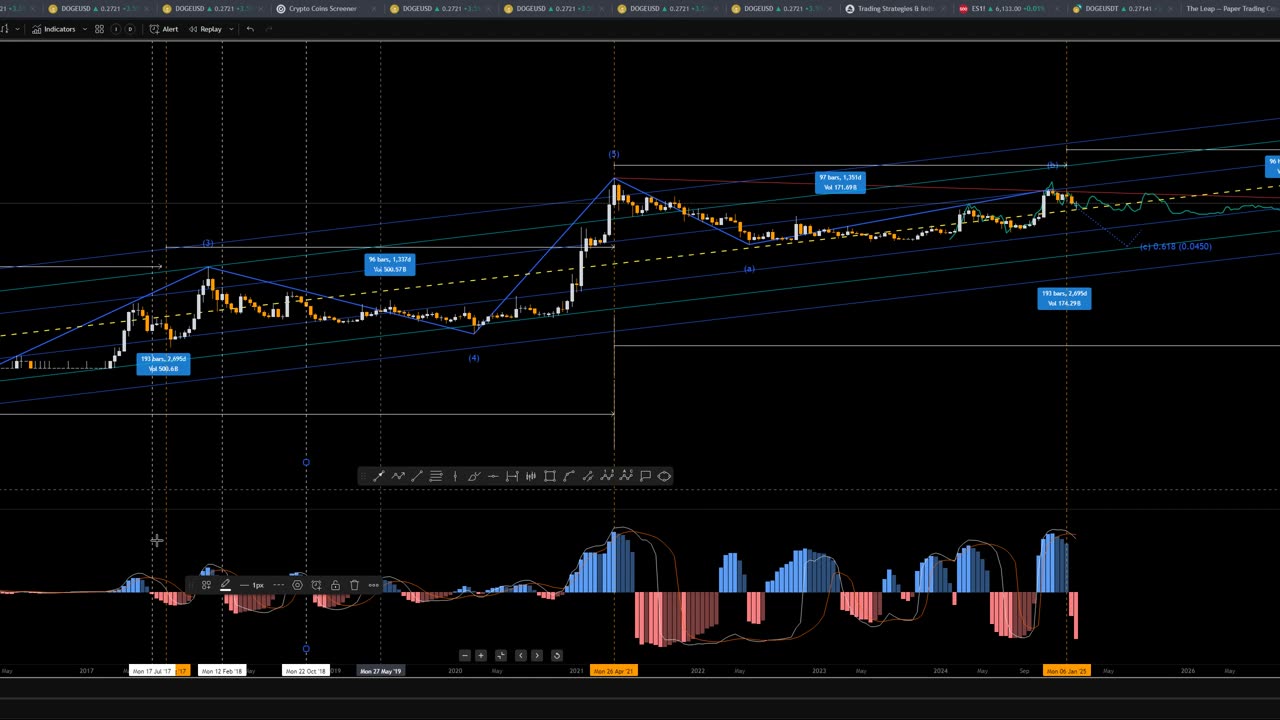Select the ellipse shape tool
1280x720 pixels.
[x=664, y=476]
